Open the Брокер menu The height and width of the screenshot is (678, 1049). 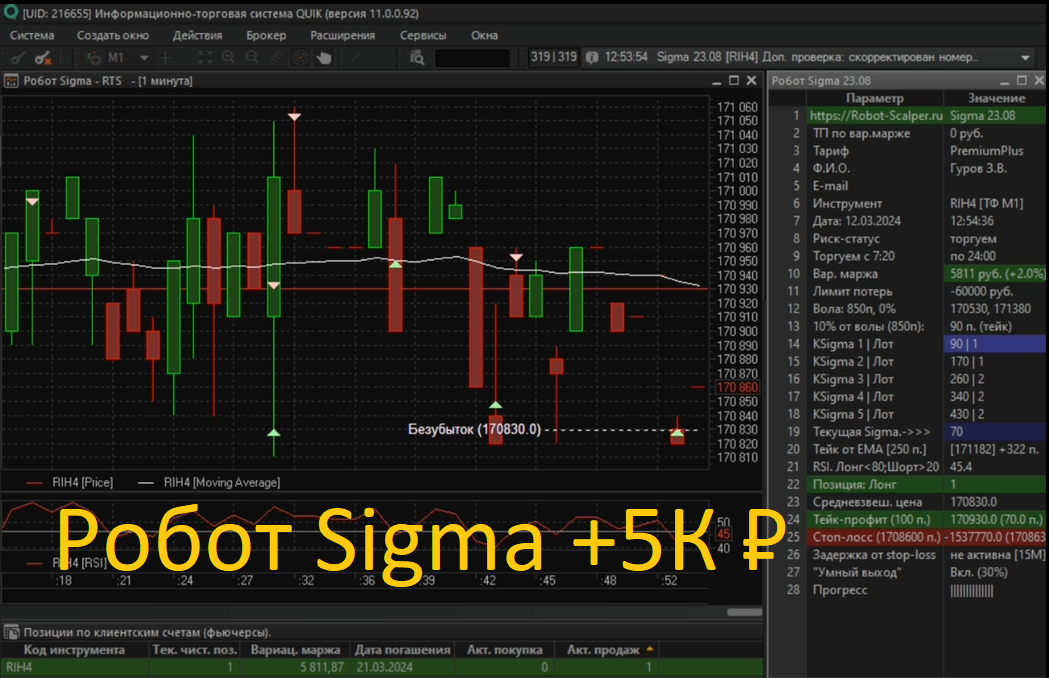click(x=266, y=35)
